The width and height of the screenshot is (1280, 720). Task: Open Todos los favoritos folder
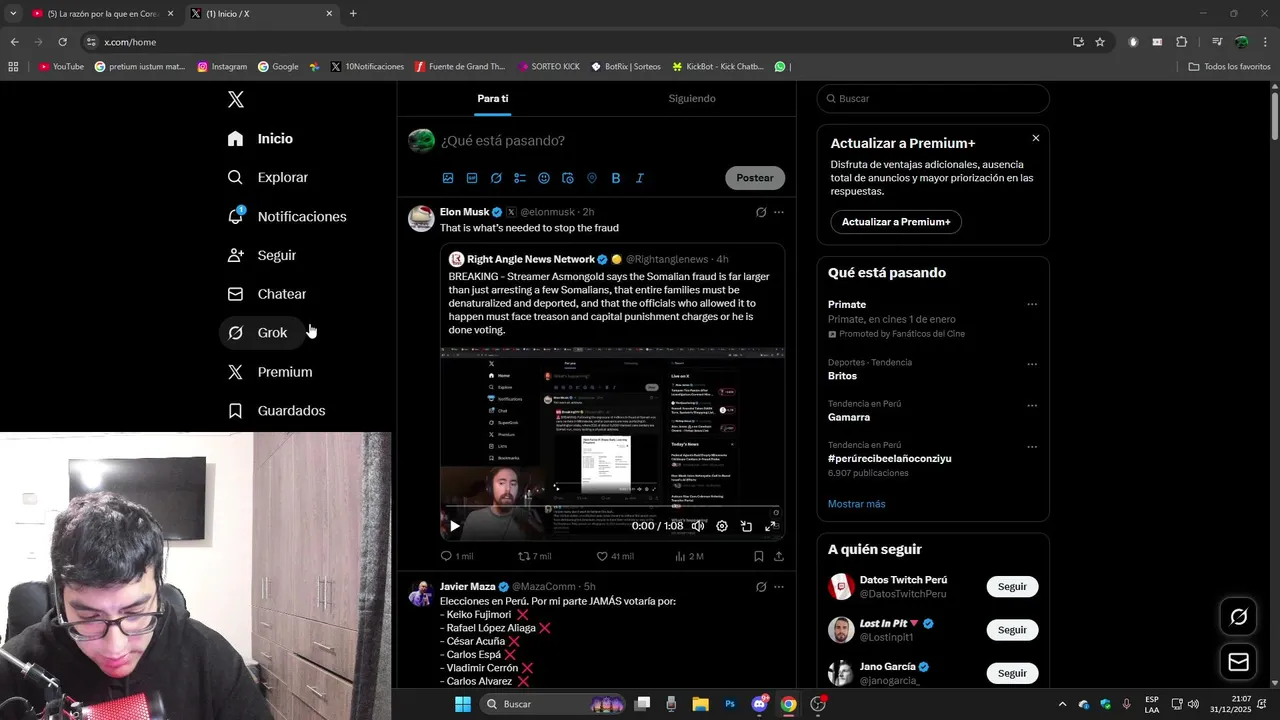click(1229, 67)
